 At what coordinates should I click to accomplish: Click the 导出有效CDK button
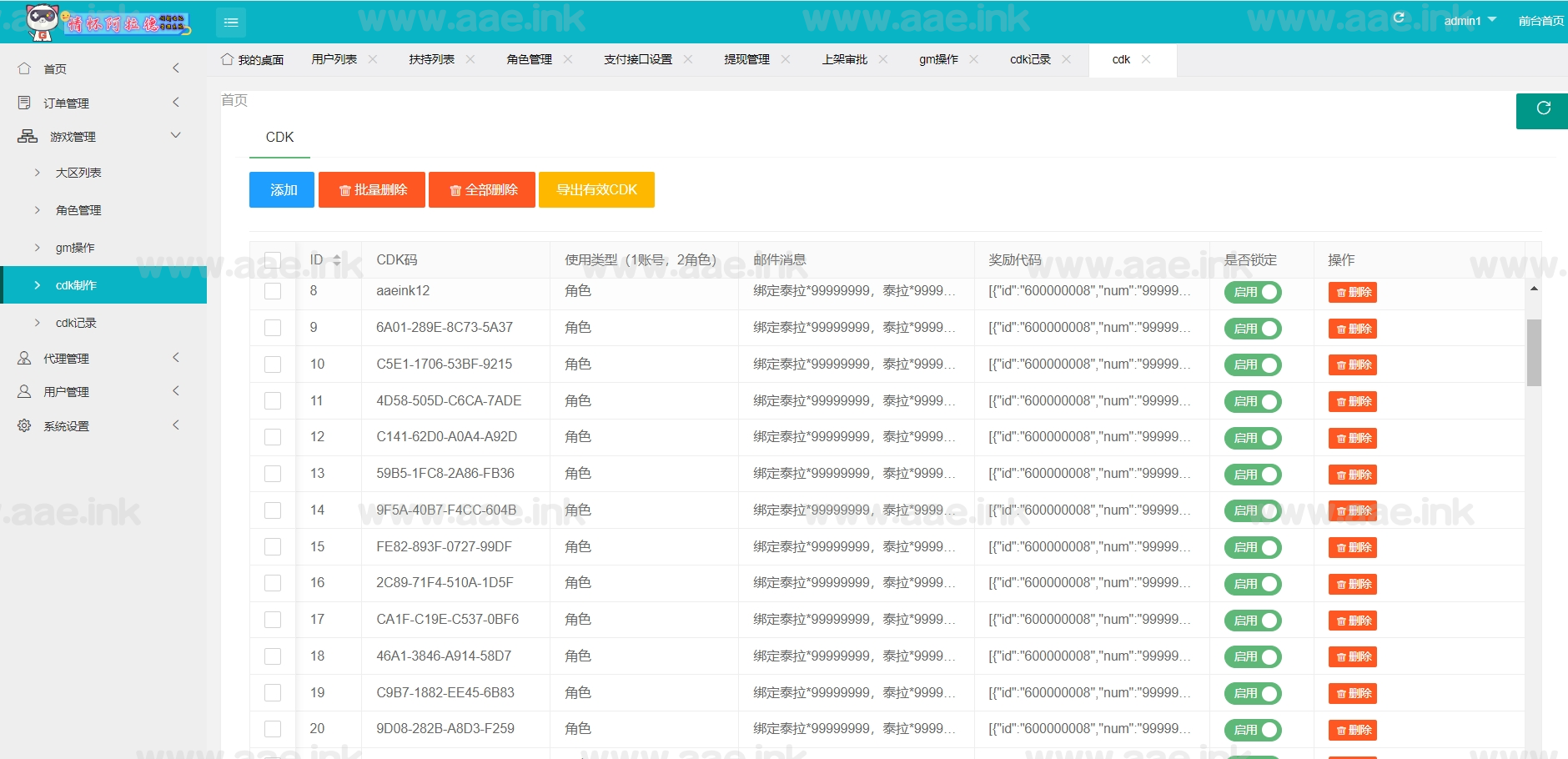click(596, 189)
